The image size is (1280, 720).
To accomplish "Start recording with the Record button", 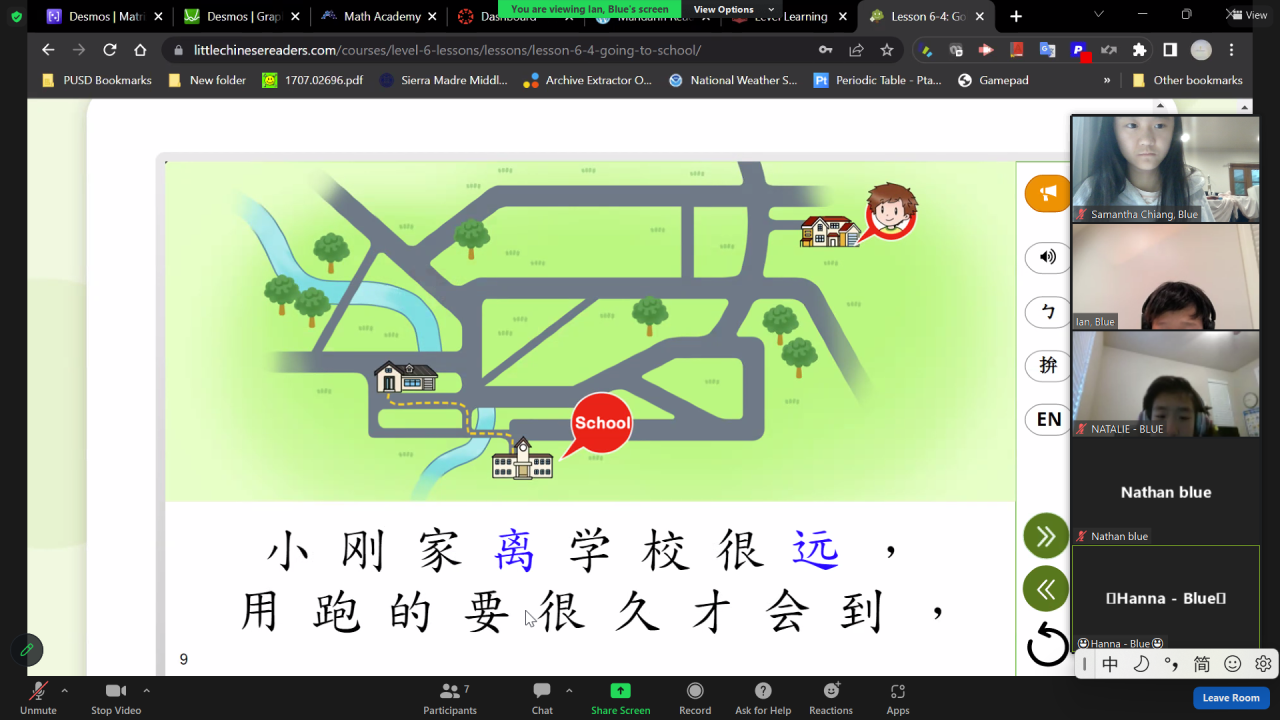I will (695, 697).
